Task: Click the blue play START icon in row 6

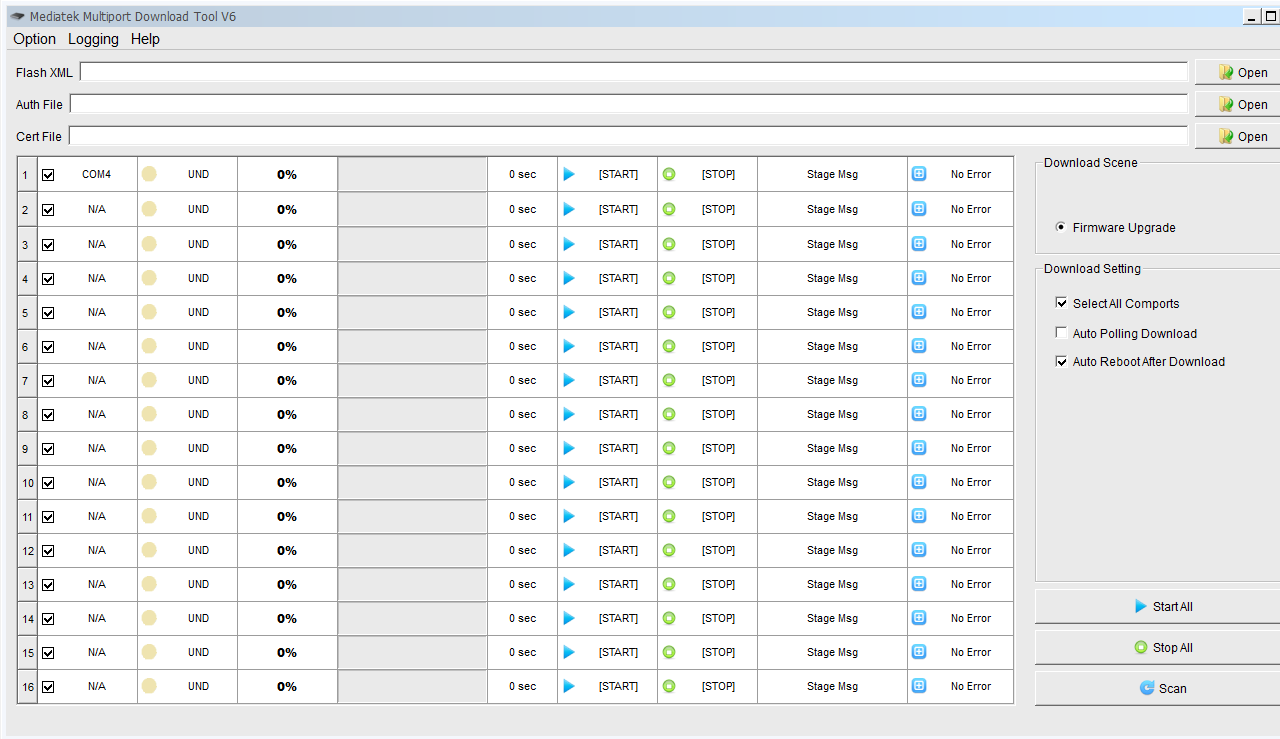Action: point(569,346)
